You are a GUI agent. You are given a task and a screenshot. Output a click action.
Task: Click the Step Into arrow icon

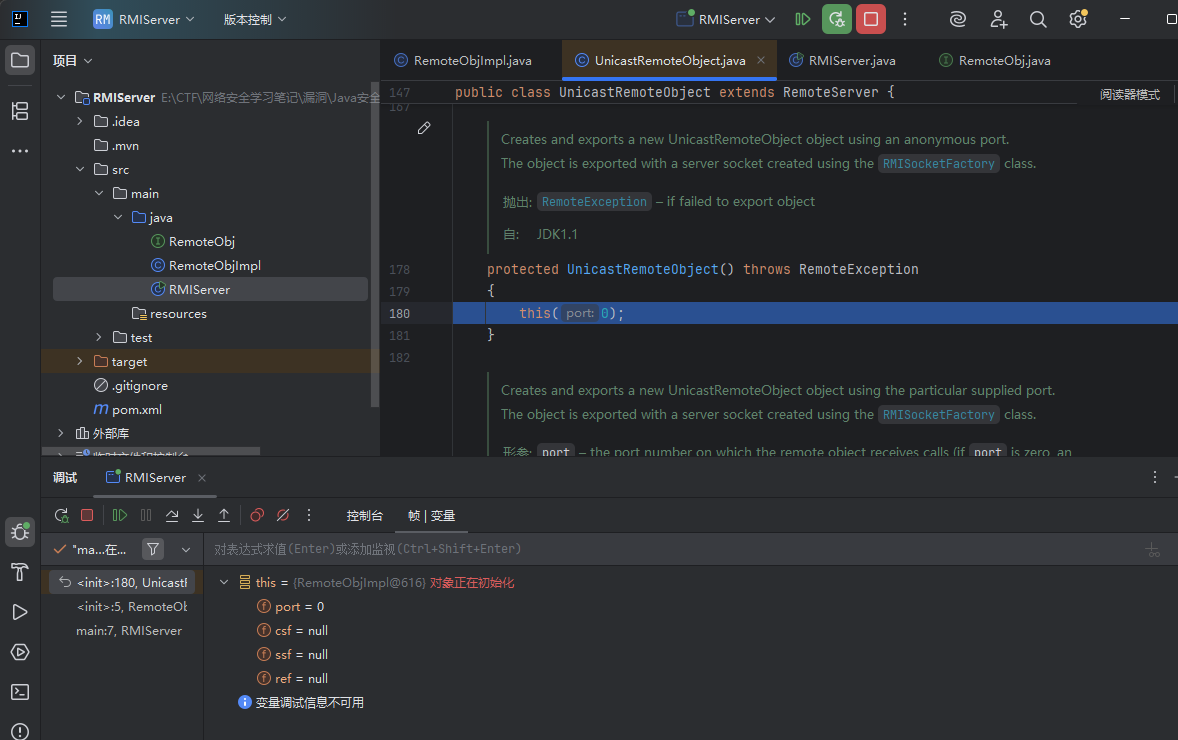pos(198,515)
